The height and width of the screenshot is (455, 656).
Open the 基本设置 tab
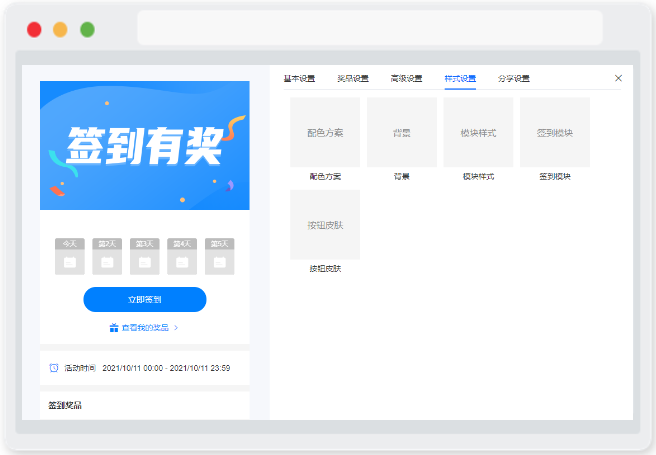(299, 79)
